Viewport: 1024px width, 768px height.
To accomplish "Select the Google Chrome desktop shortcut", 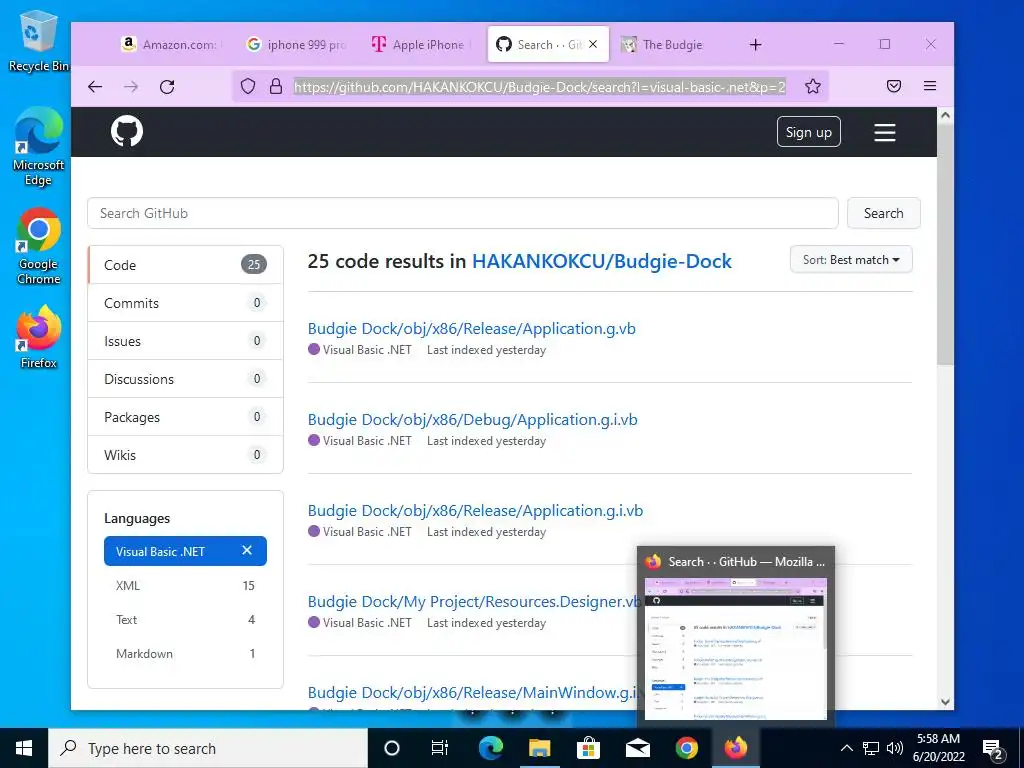I will 39,247.
